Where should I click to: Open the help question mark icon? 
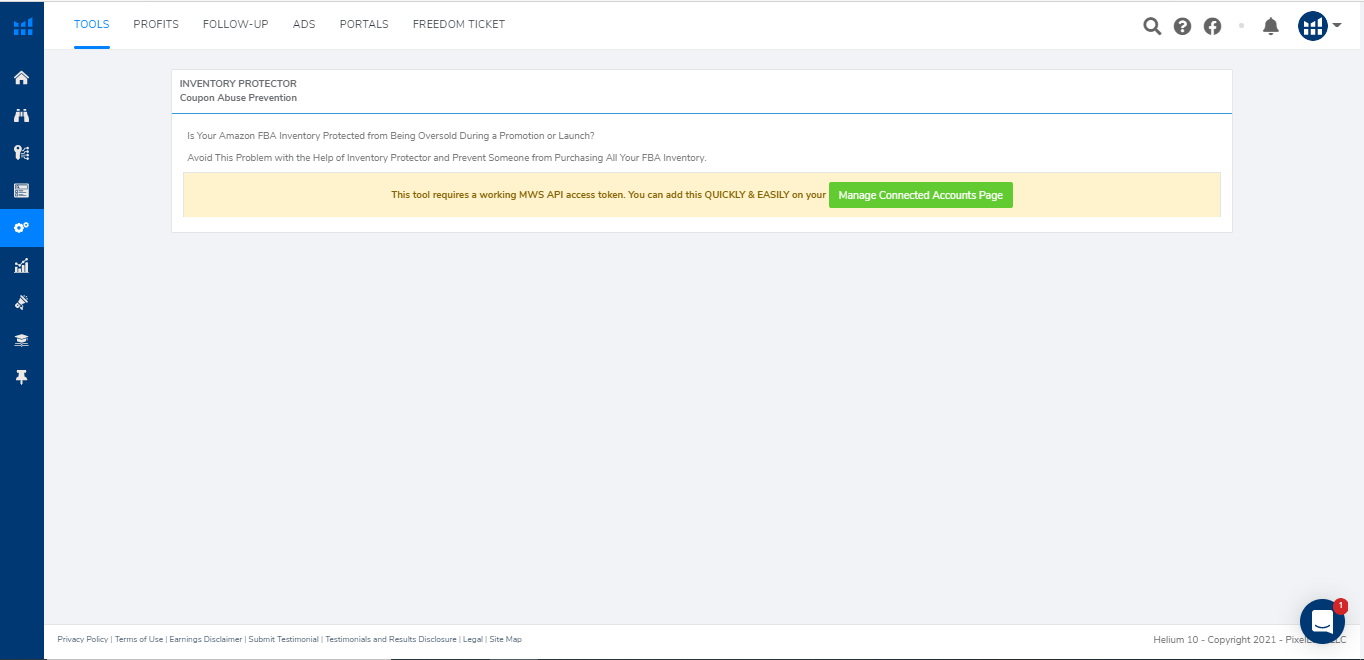[1182, 26]
